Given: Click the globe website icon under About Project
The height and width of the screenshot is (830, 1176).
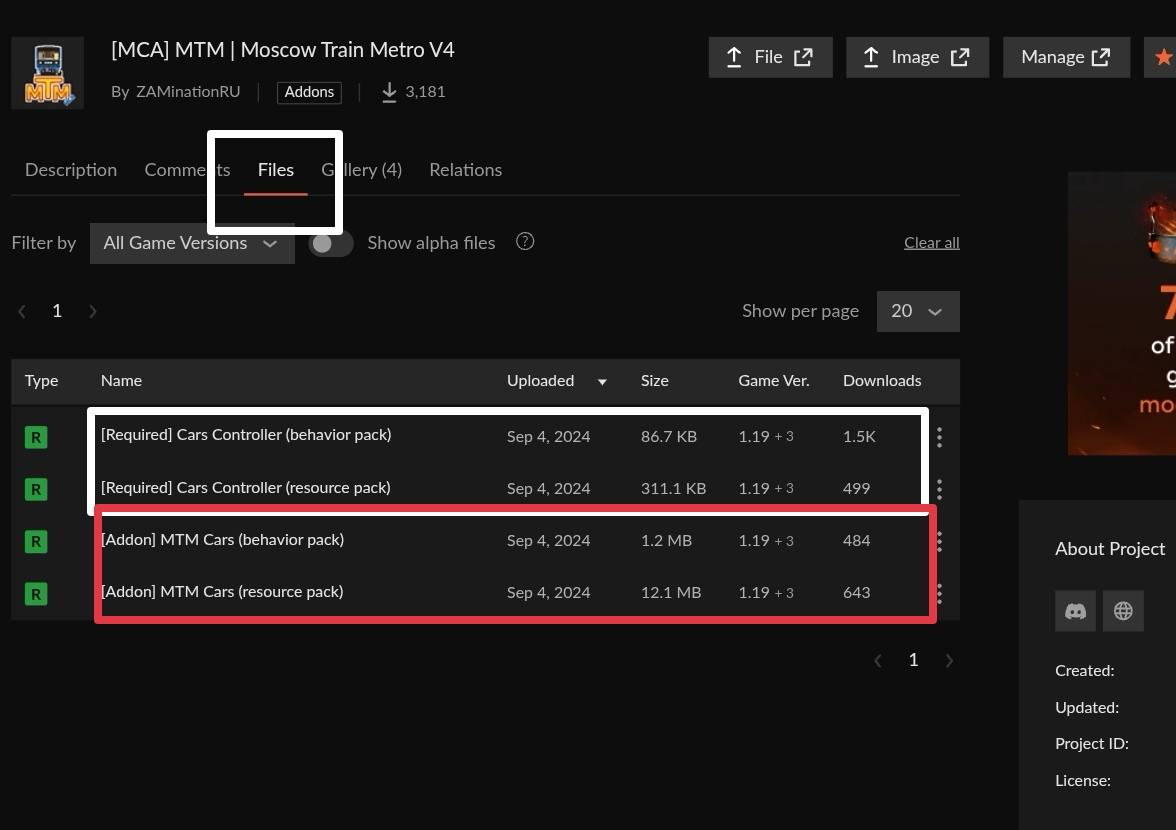Looking at the screenshot, I should coord(1123,611).
